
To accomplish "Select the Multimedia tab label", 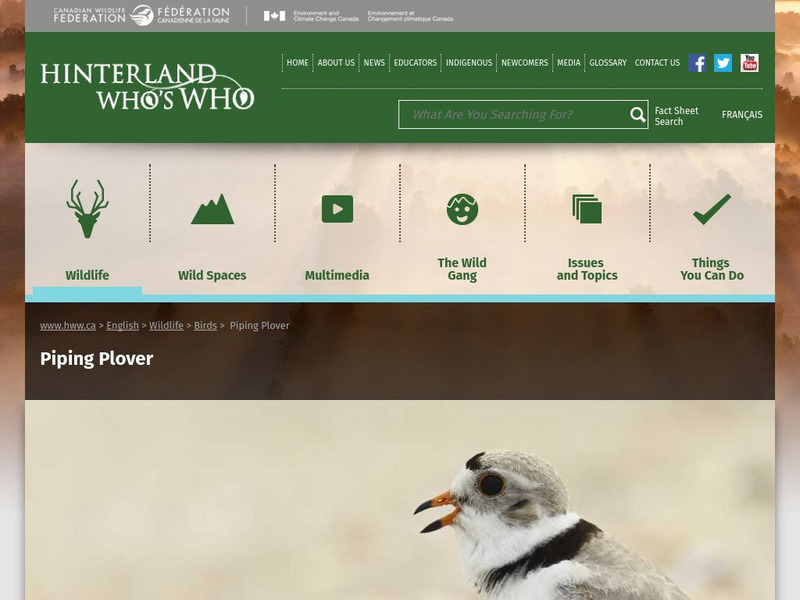I will [x=337, y=276].
